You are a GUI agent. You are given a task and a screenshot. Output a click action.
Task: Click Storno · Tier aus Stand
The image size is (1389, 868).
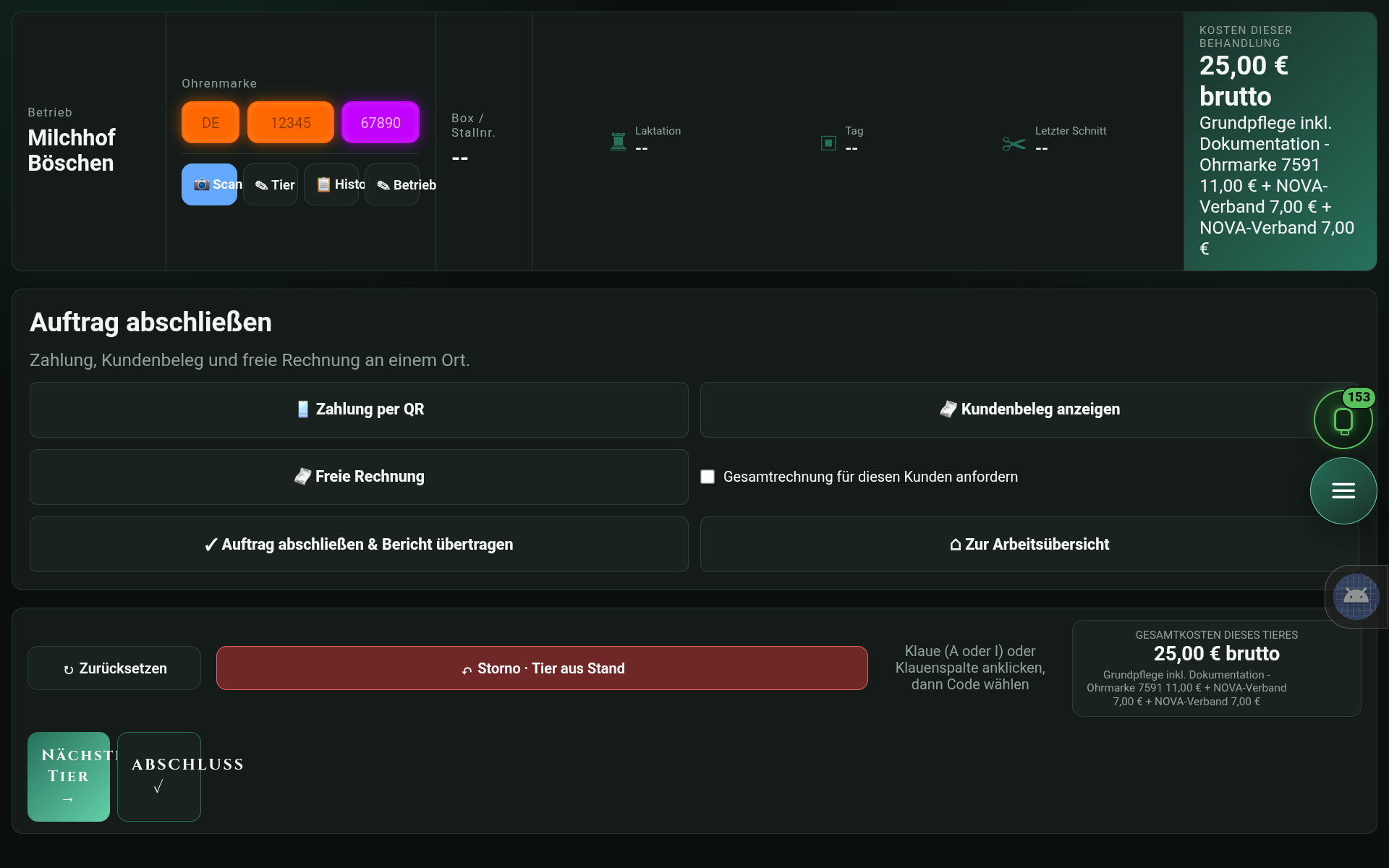(x=542, y=668)
